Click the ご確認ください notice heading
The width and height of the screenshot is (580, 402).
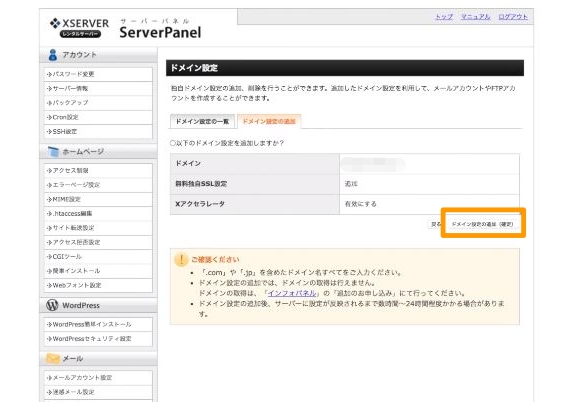click(x=215, y=260)
